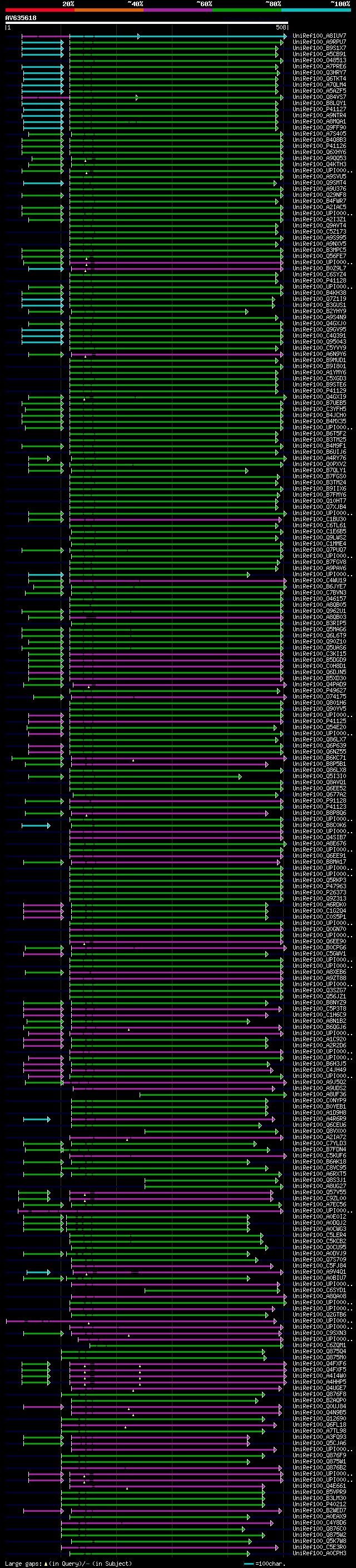Select hit label UniRef100_Q12690

[x=319, y=1418]
